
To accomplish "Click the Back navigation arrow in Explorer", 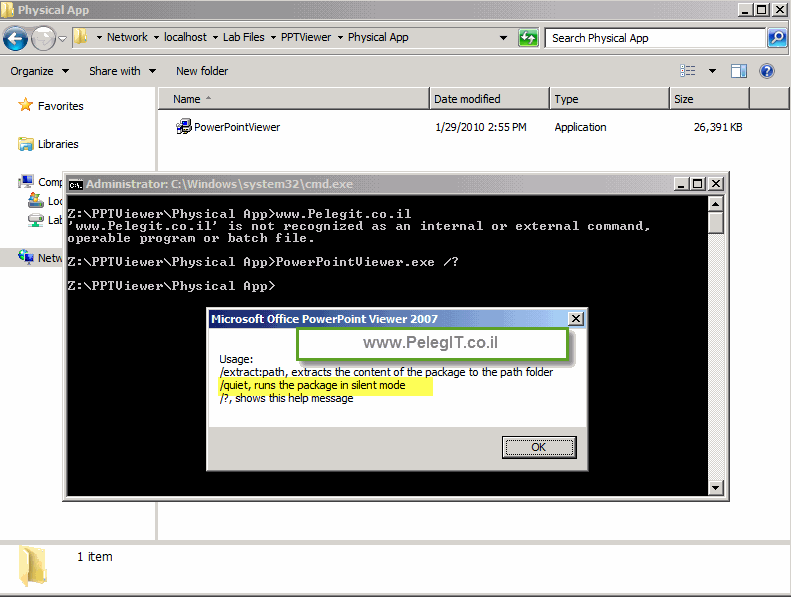I will pos(15,38).
